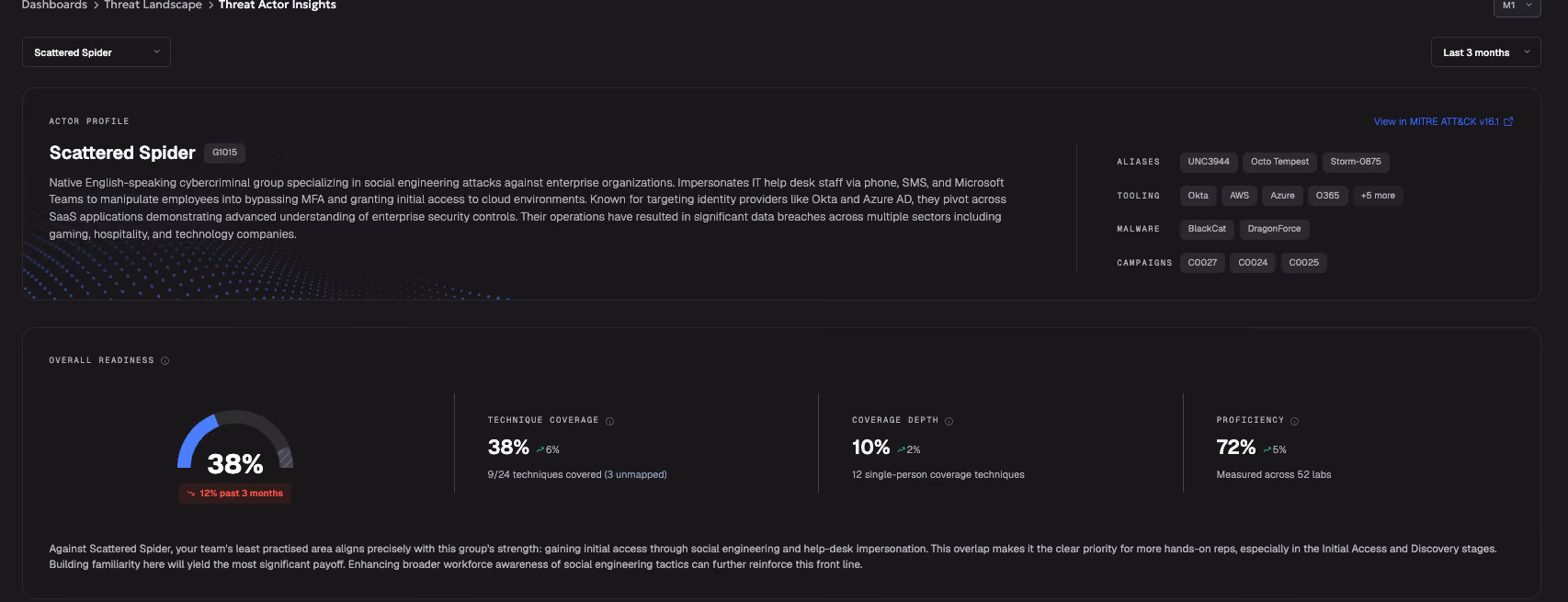Click the 10% coverage depth value
This screenshot has height=602, width=1568.
click(870, 448)
